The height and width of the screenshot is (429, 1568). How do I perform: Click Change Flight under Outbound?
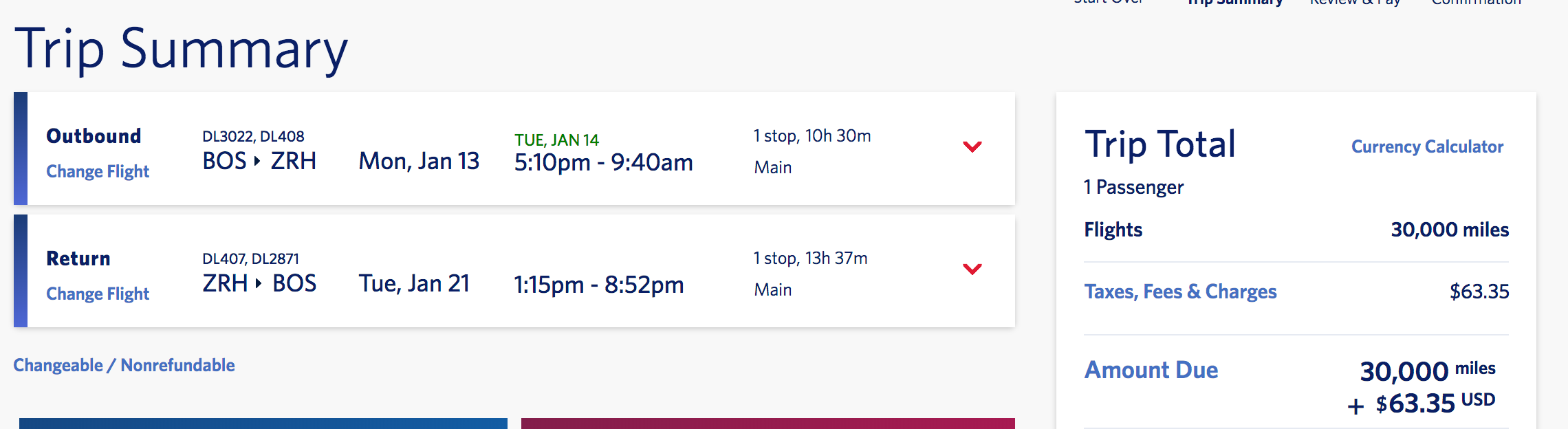(98, 171)
